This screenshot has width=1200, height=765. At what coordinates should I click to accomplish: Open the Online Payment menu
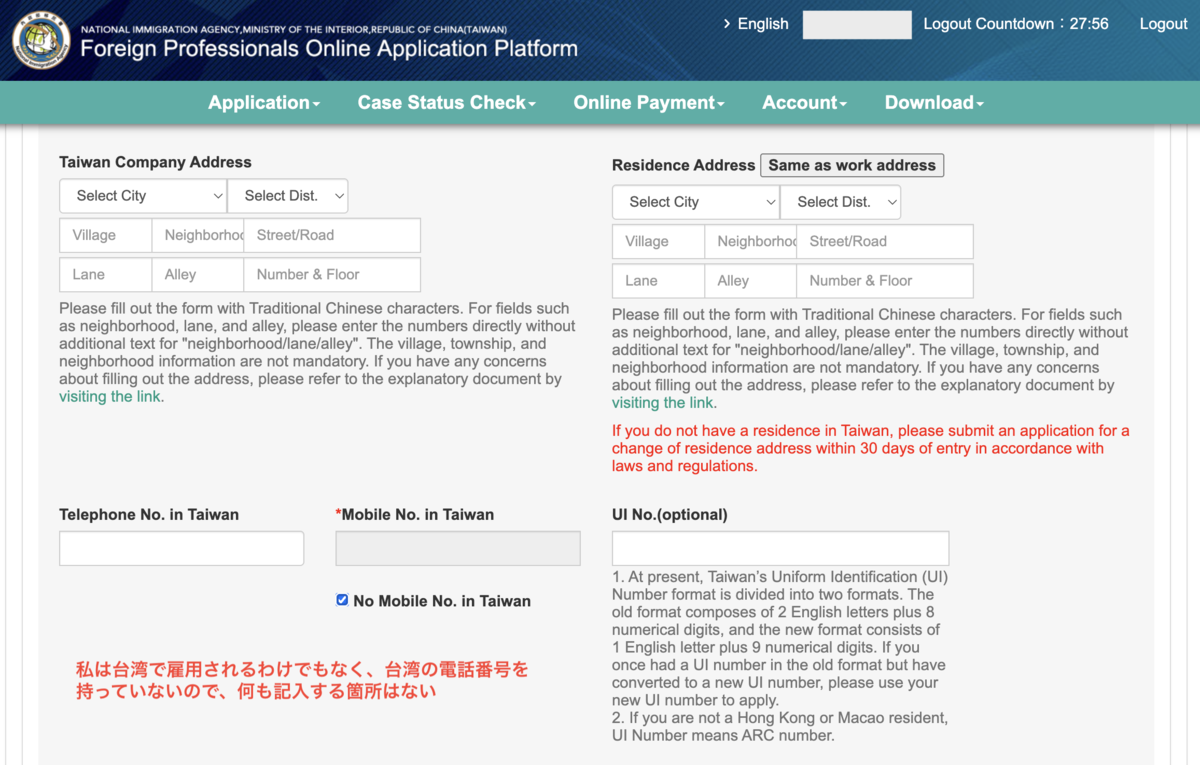[x=649, y=102]
